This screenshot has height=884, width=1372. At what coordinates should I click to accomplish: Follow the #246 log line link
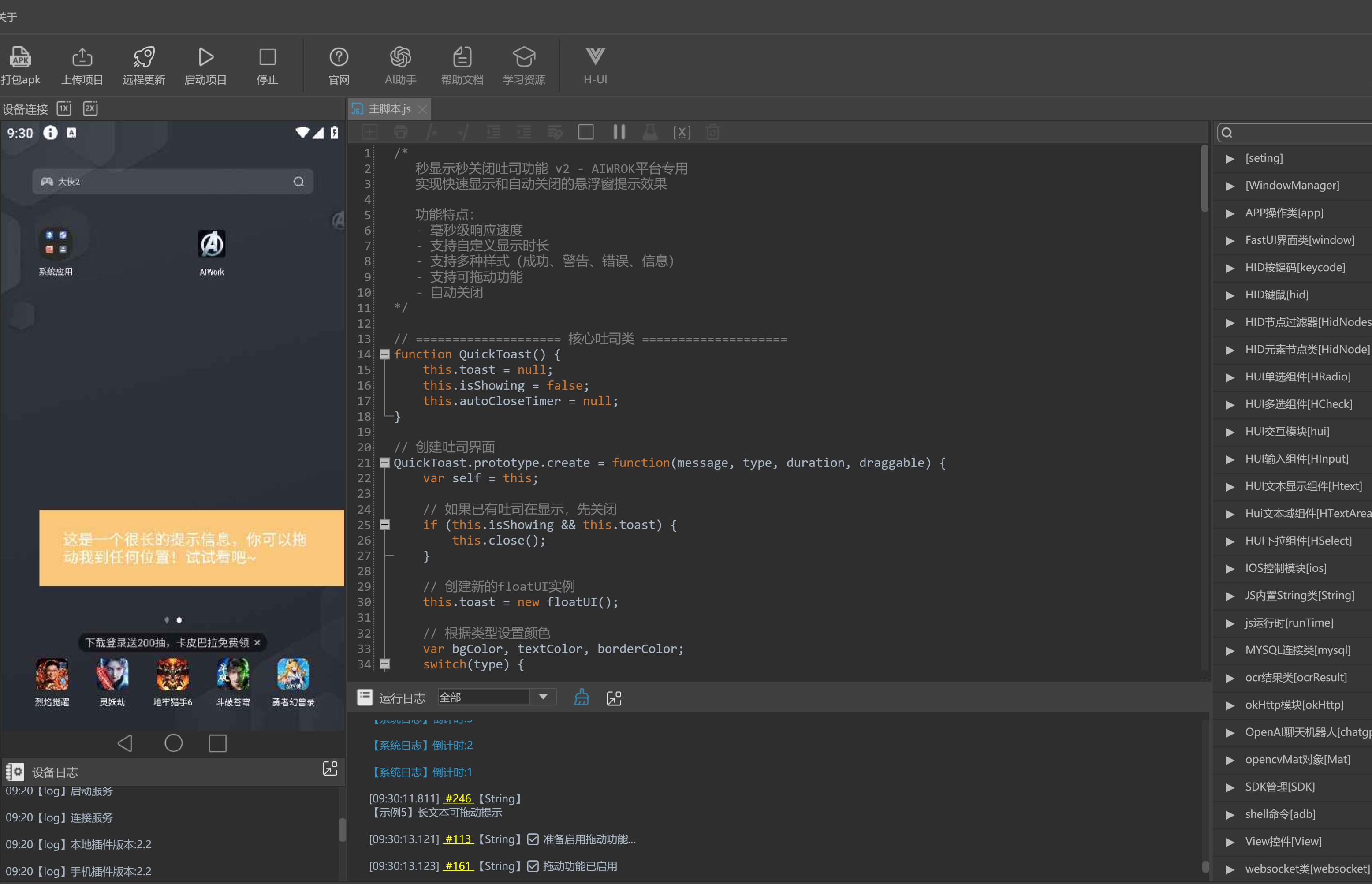pyautogui.click(x=459, y=798)
